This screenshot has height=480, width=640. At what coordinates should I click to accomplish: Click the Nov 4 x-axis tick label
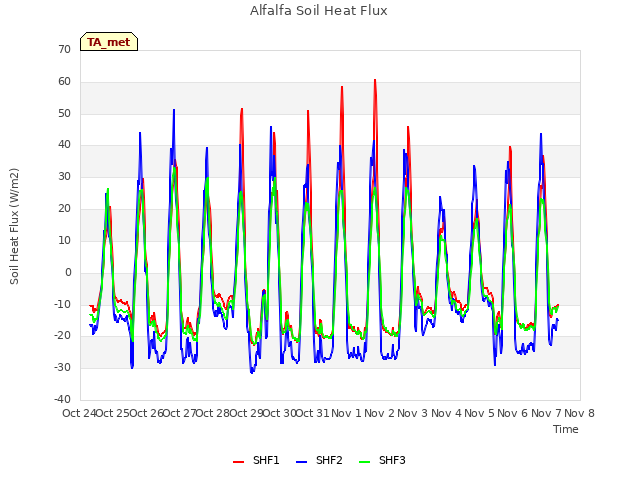click(x=446, y=413)
